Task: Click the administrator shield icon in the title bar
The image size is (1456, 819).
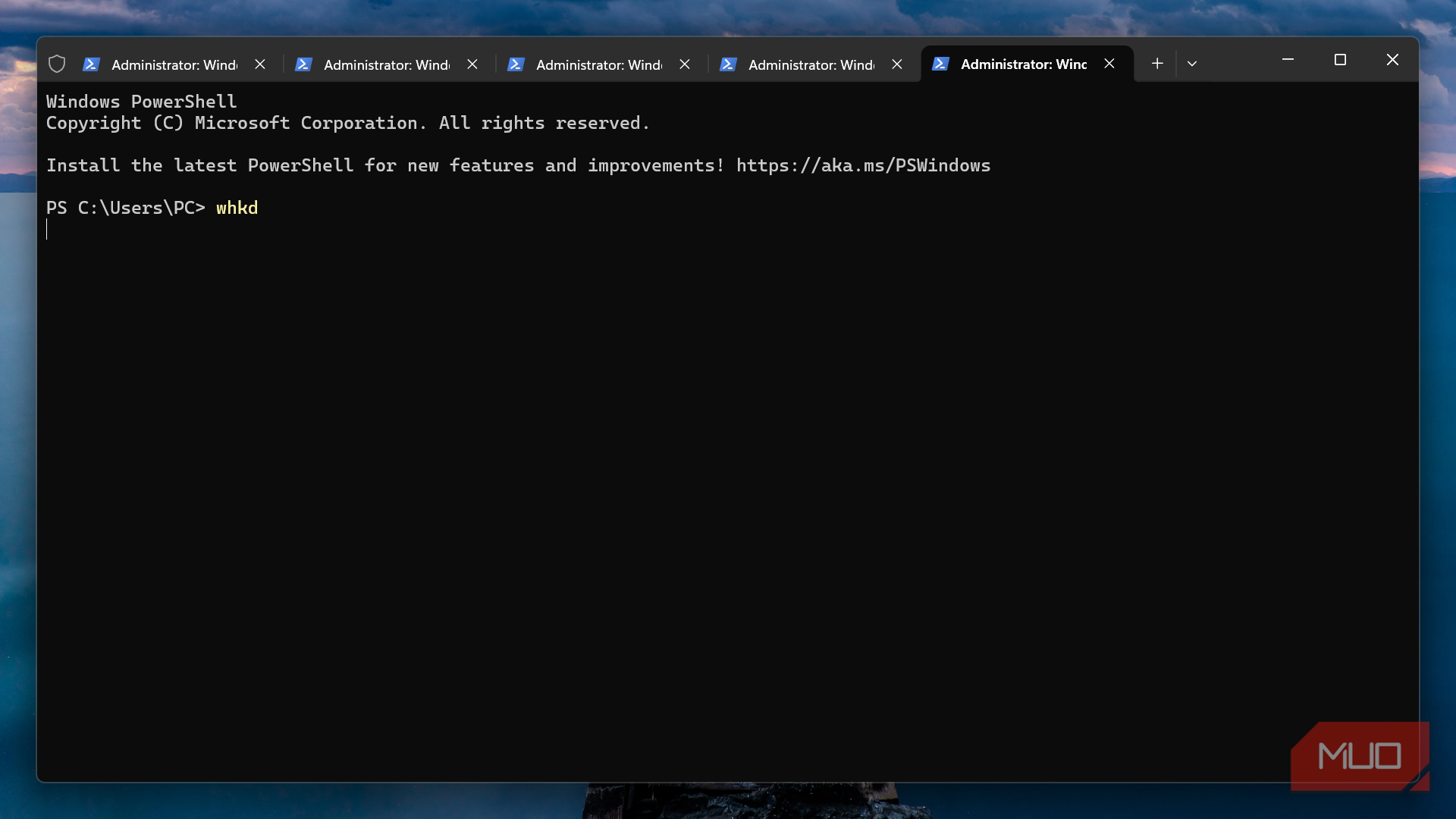Action: (x=57, y=64)
